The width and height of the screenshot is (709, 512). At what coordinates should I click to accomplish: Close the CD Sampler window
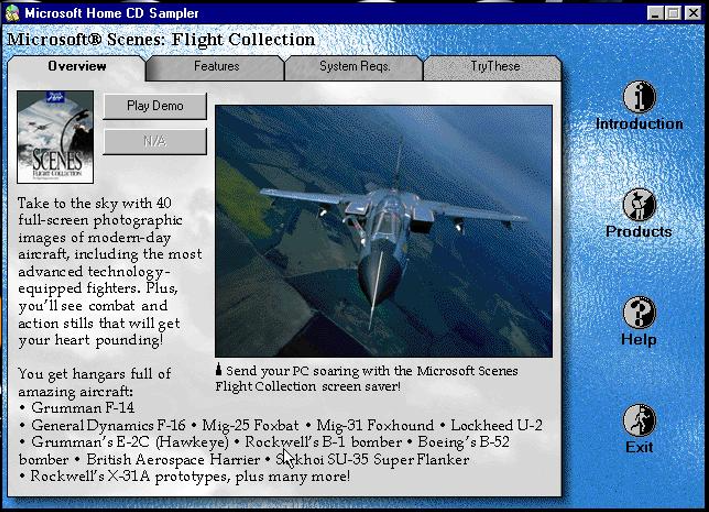[x=693, y=13]
